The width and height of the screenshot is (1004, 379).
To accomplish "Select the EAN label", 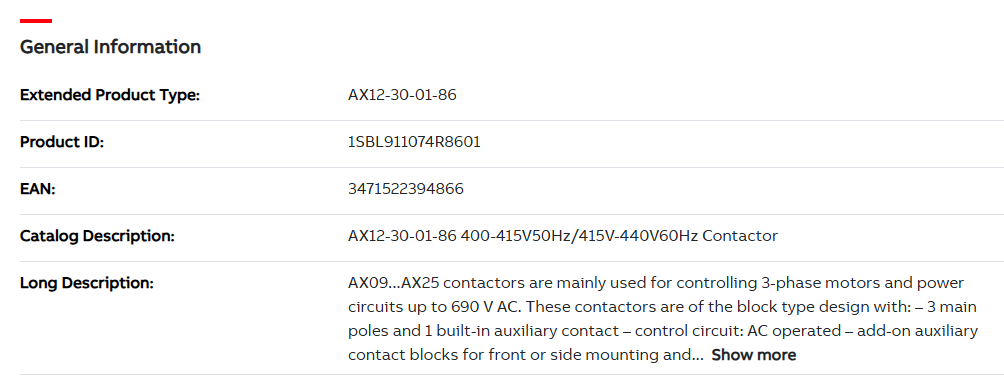I will pos(38,190).
